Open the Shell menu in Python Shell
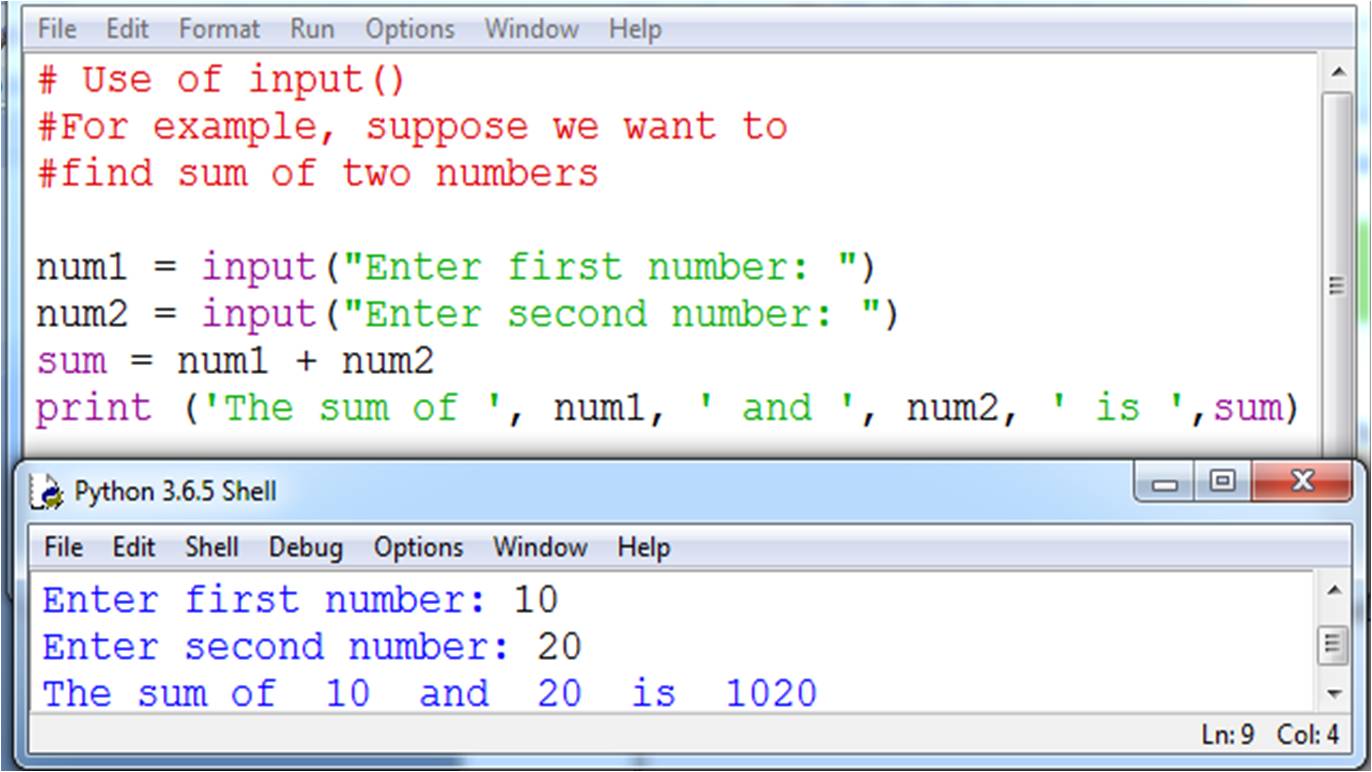Viewport: 1372px width, 772px height. click(x=211, y=547)
